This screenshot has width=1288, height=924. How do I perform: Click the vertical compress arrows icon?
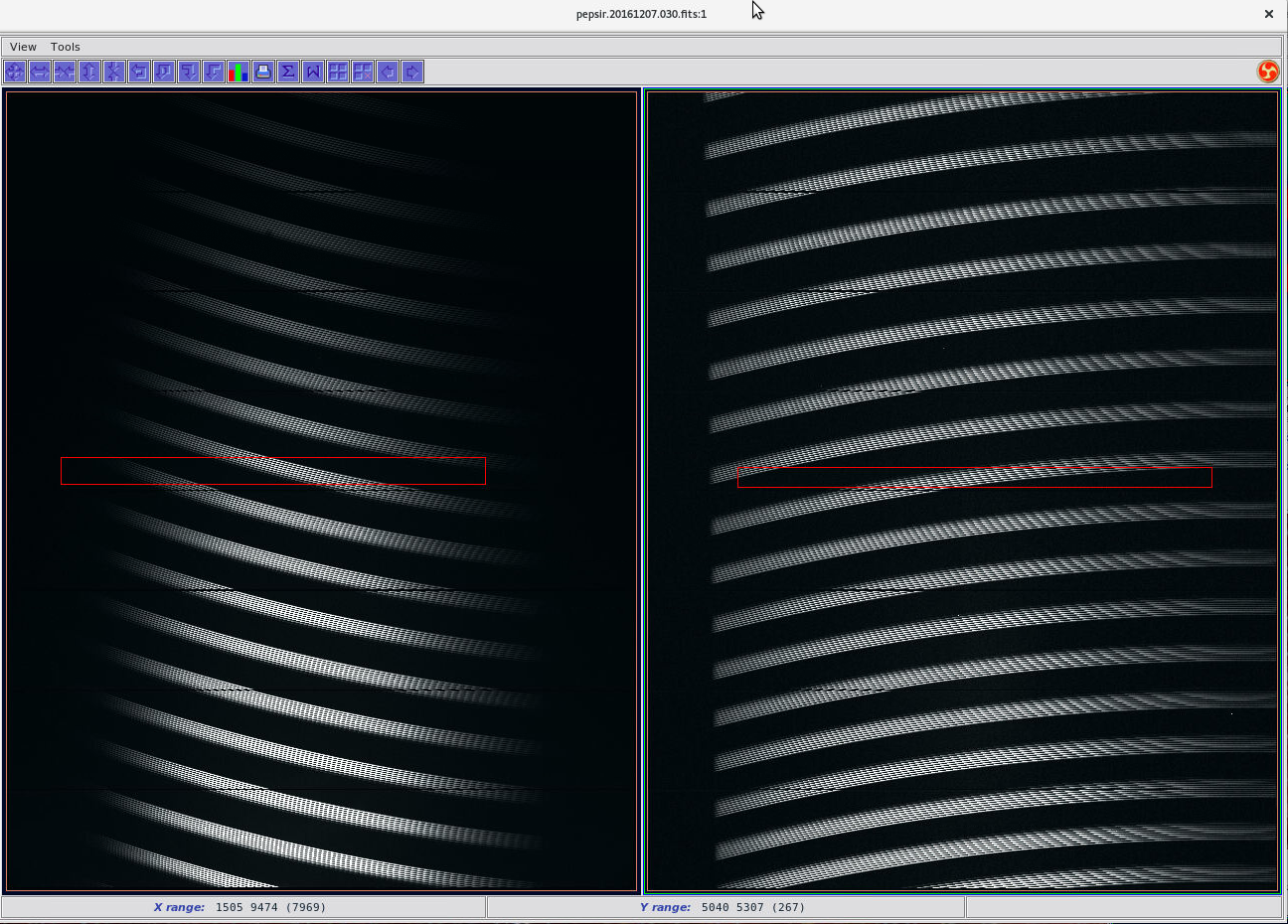coord(114,72)
